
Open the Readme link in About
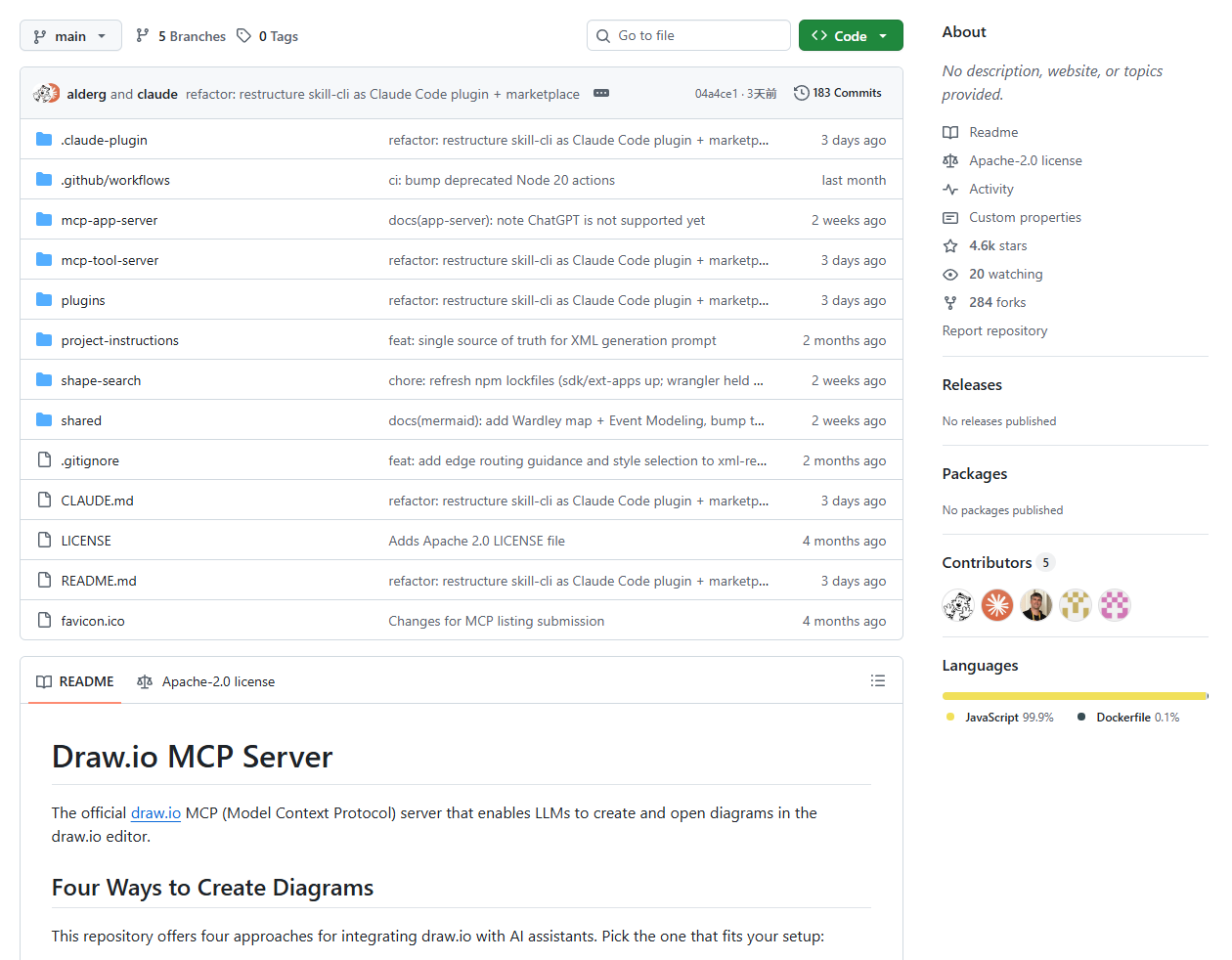click(993, 132)
